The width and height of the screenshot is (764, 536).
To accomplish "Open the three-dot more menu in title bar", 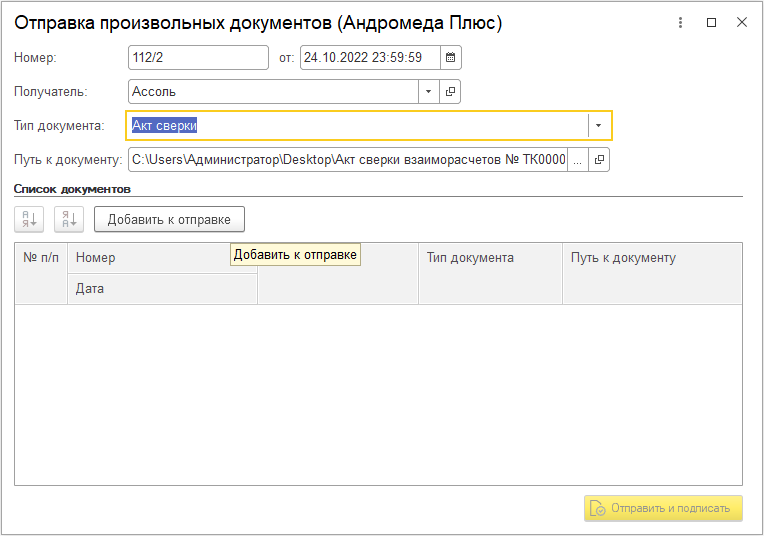I will pos(680,22).
